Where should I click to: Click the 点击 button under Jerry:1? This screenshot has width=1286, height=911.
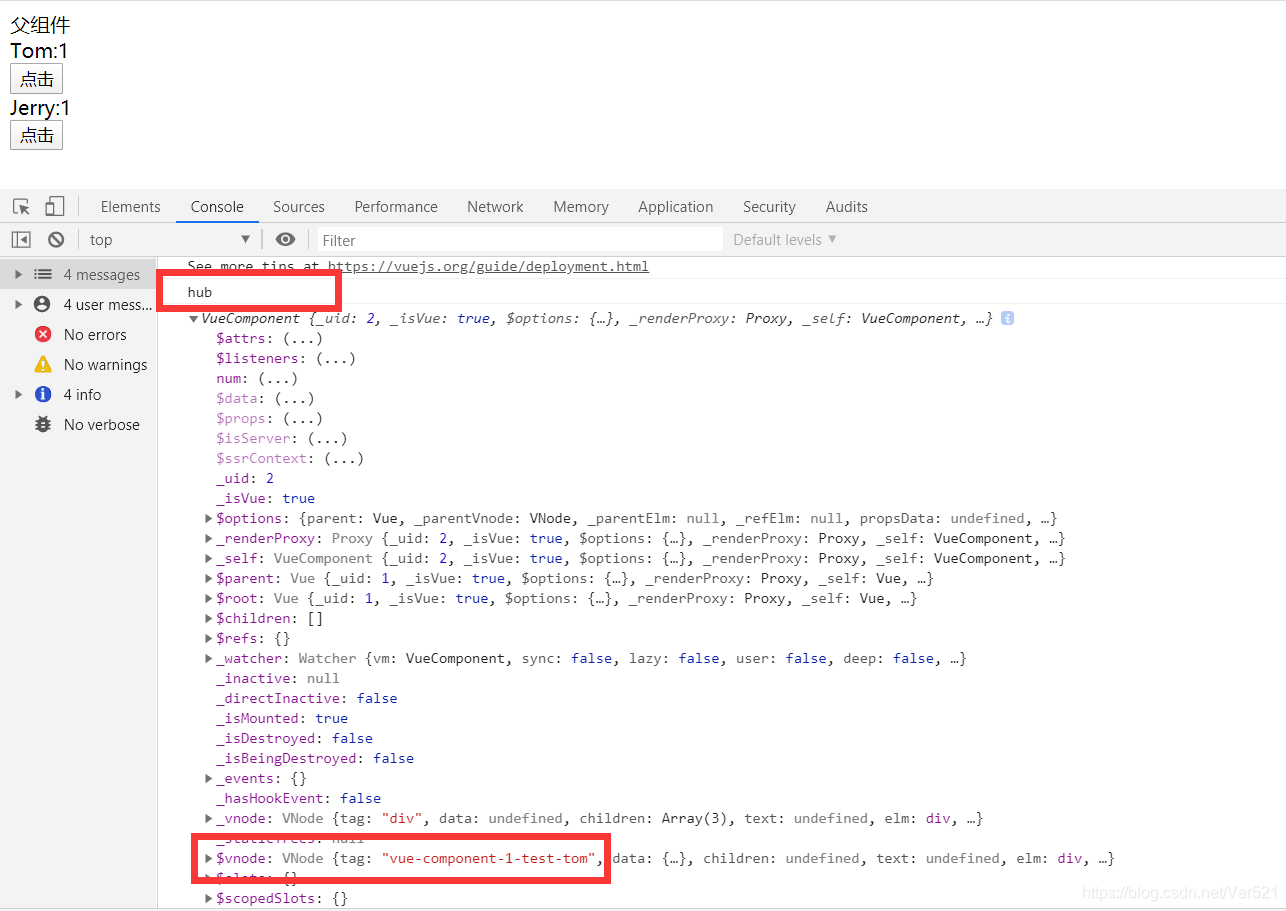pyautogui.click(x=36, y=135)
